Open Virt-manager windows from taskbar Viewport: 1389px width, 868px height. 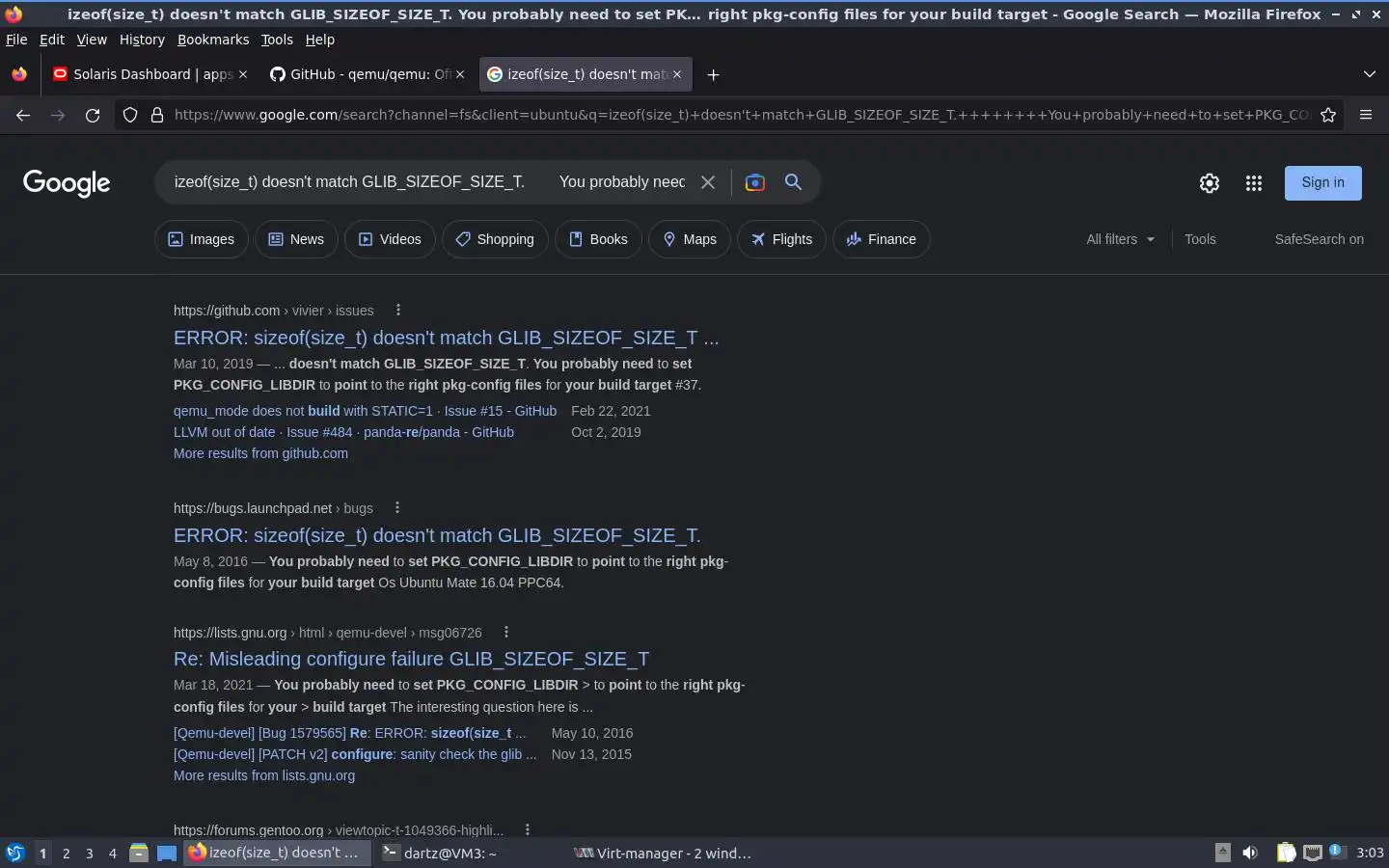(x=663, y=853)
